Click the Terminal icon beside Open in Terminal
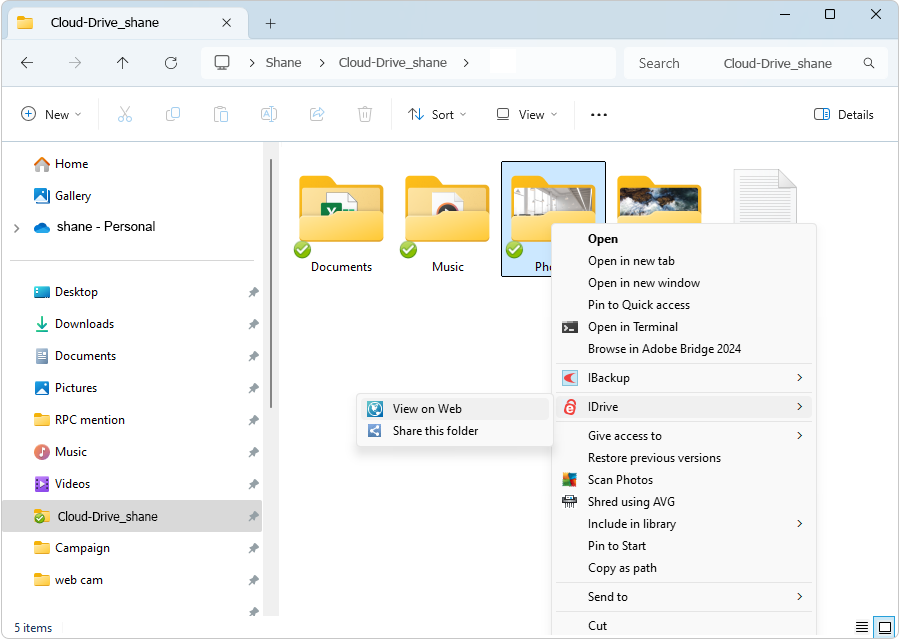 pos(569,327)
